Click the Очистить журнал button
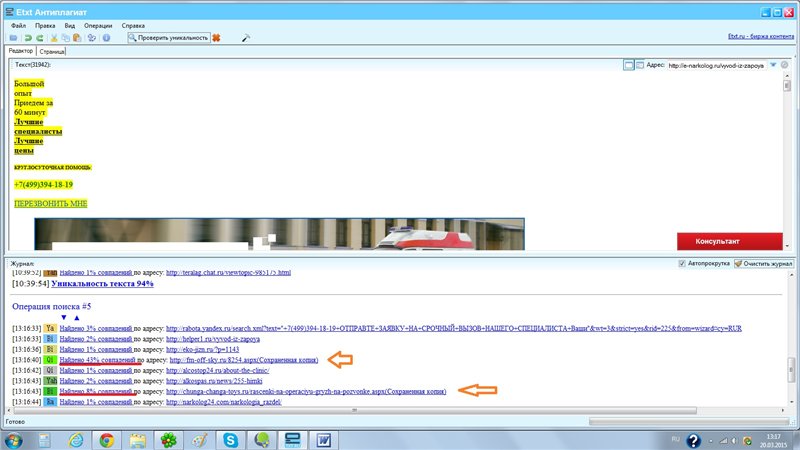800x450 pixels. click(x=763, y=263)
